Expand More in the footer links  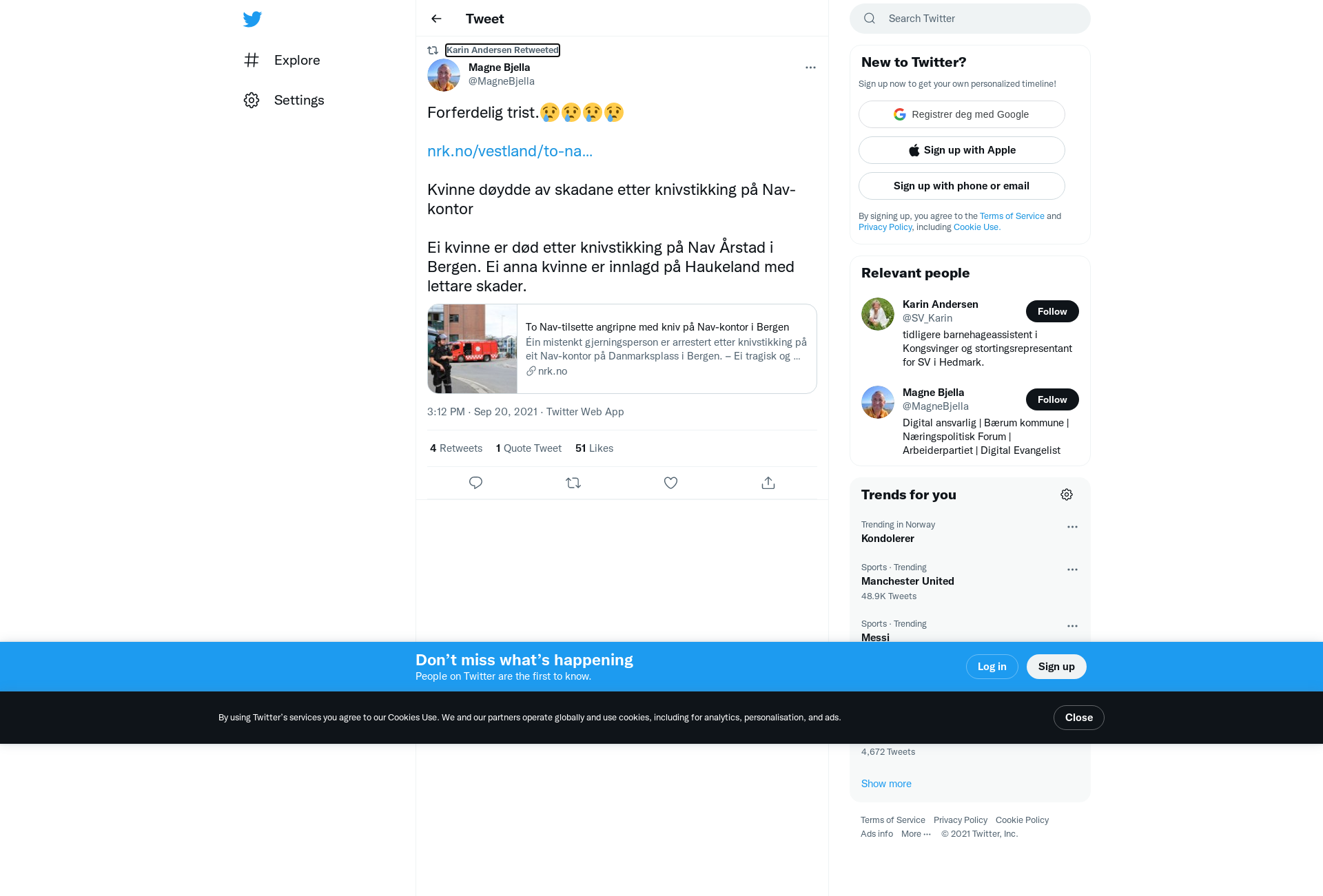916,834
